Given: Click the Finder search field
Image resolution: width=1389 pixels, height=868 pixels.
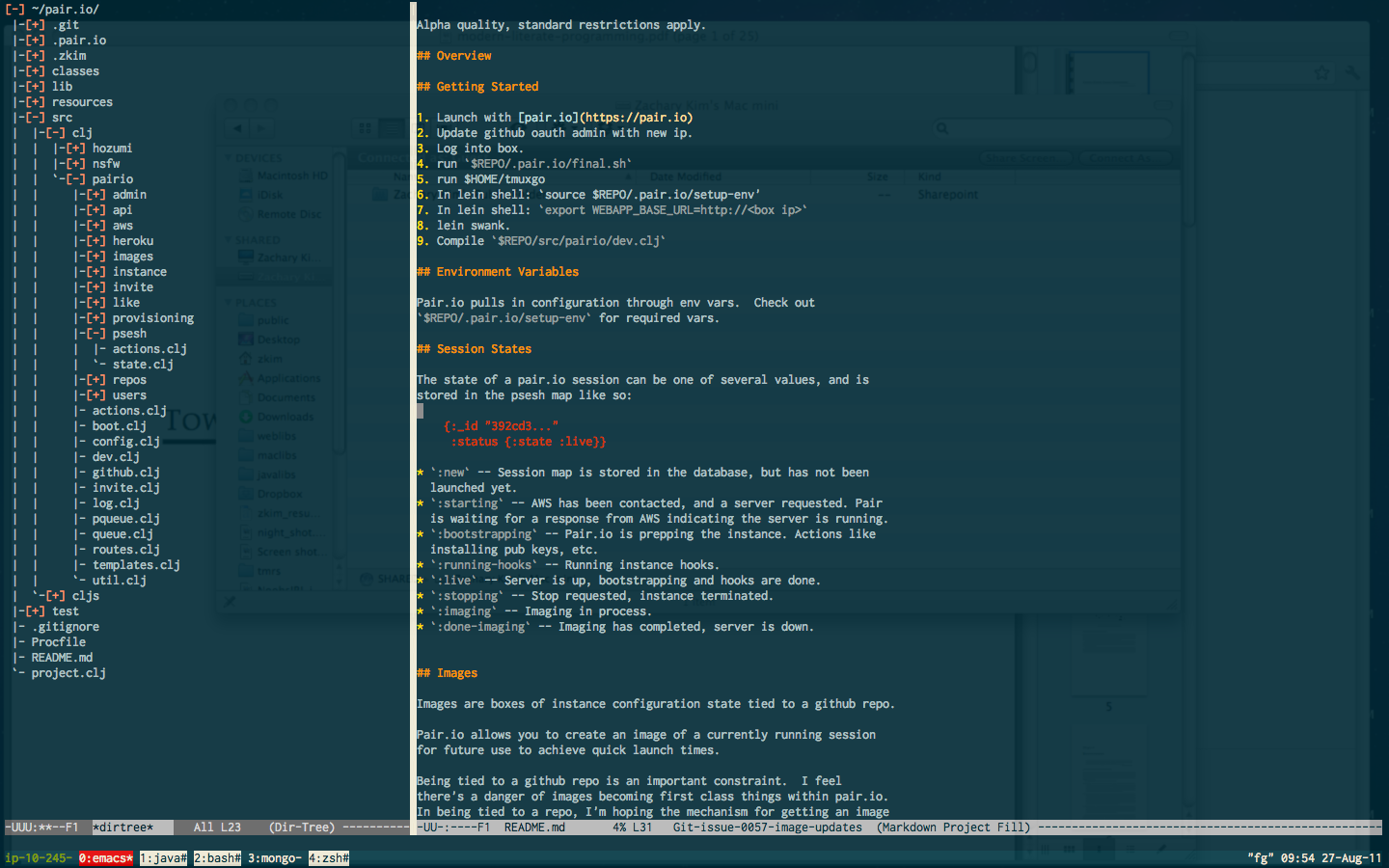Looking at the screenshot, I should 1051,127.
